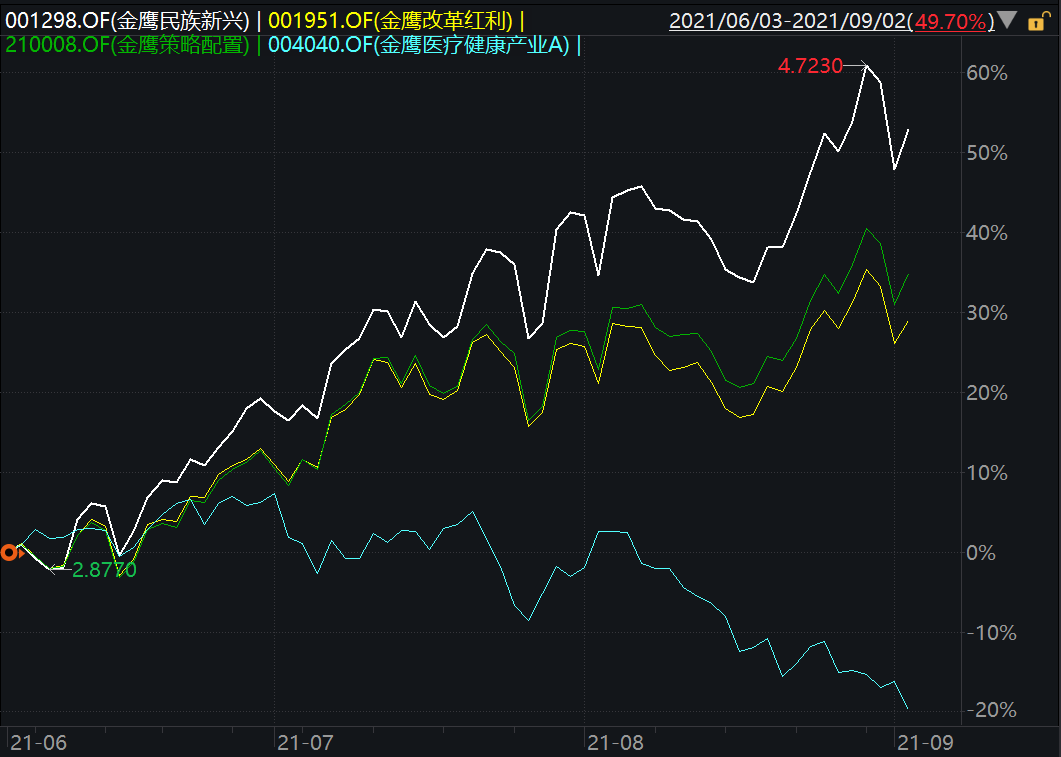The width and height of the screenshot is (1061, 757).
Task: Click the 0% axis label
Action: (981, 553)
